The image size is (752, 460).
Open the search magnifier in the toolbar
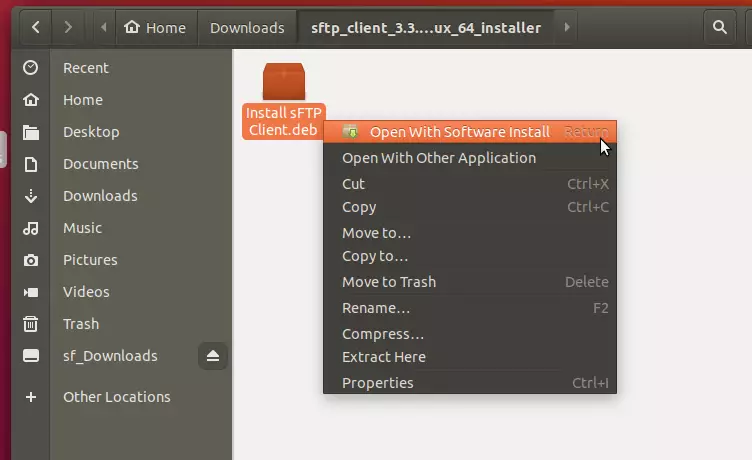(719, 27)
